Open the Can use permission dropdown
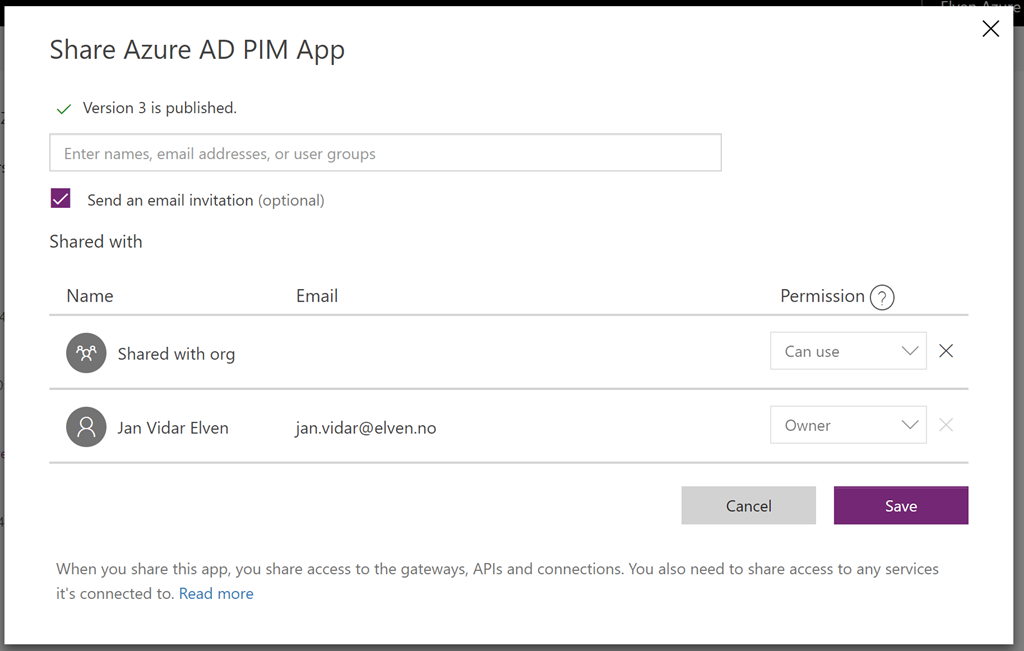Viewport: 1024px width, 651px height. [848, 351]
